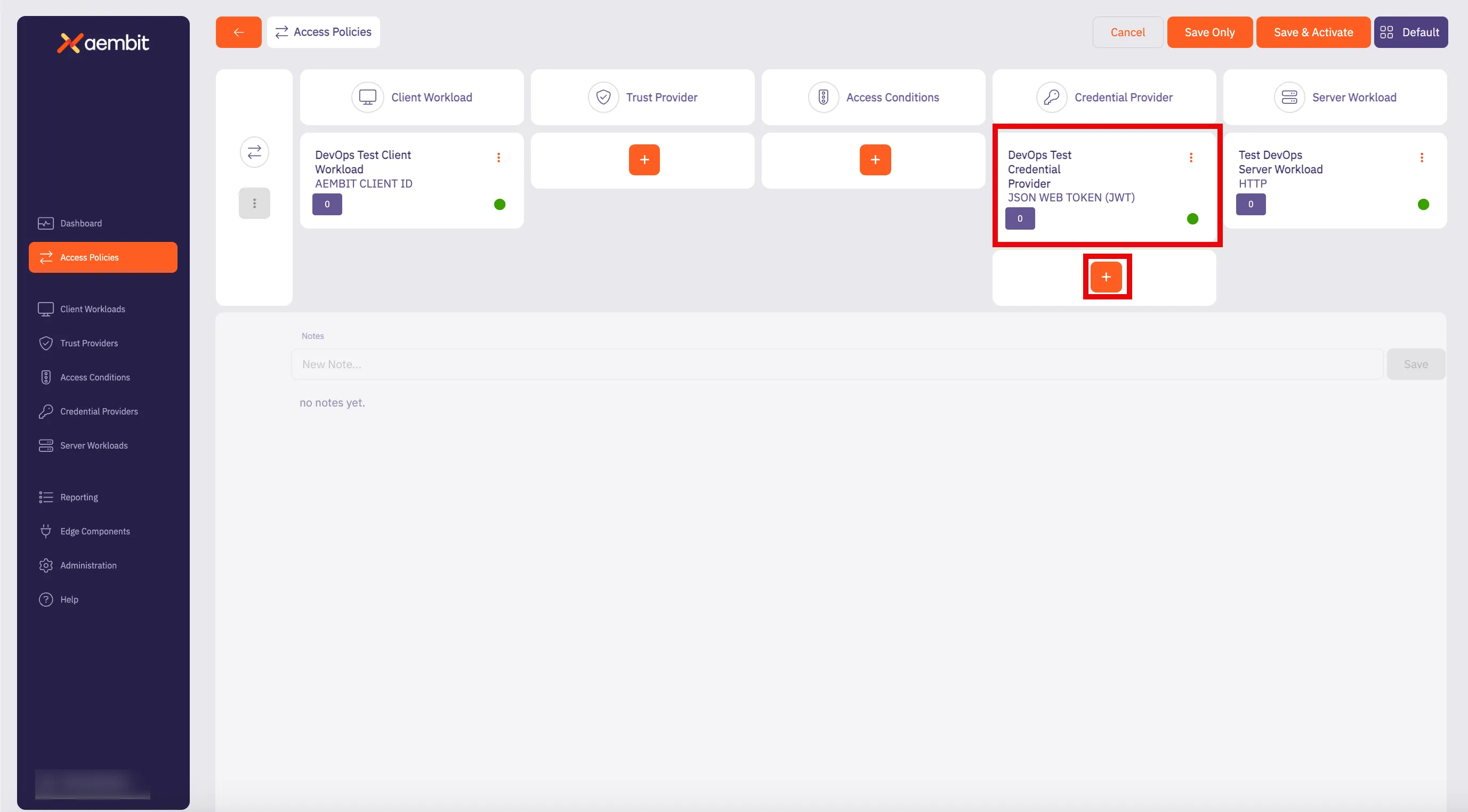Open DevOps Test Client Workload options menu
This screenshot has width=1468, height=812.
click(x=498, y=157)
